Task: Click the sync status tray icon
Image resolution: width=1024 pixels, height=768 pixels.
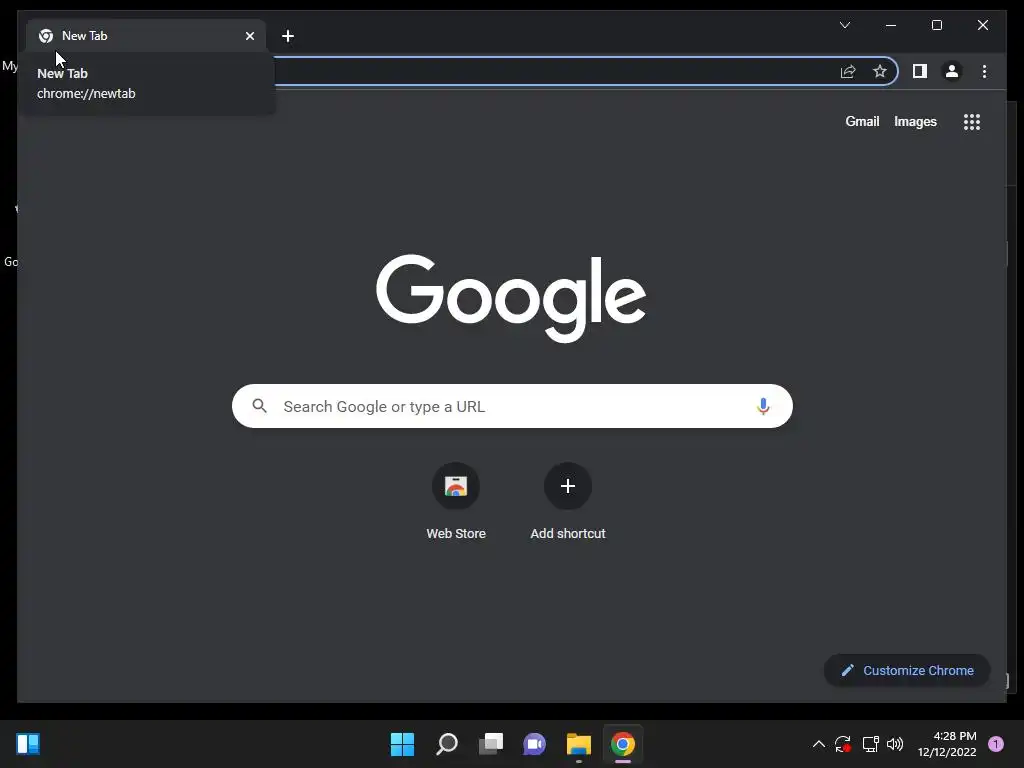Action: [x=842, y=744]
